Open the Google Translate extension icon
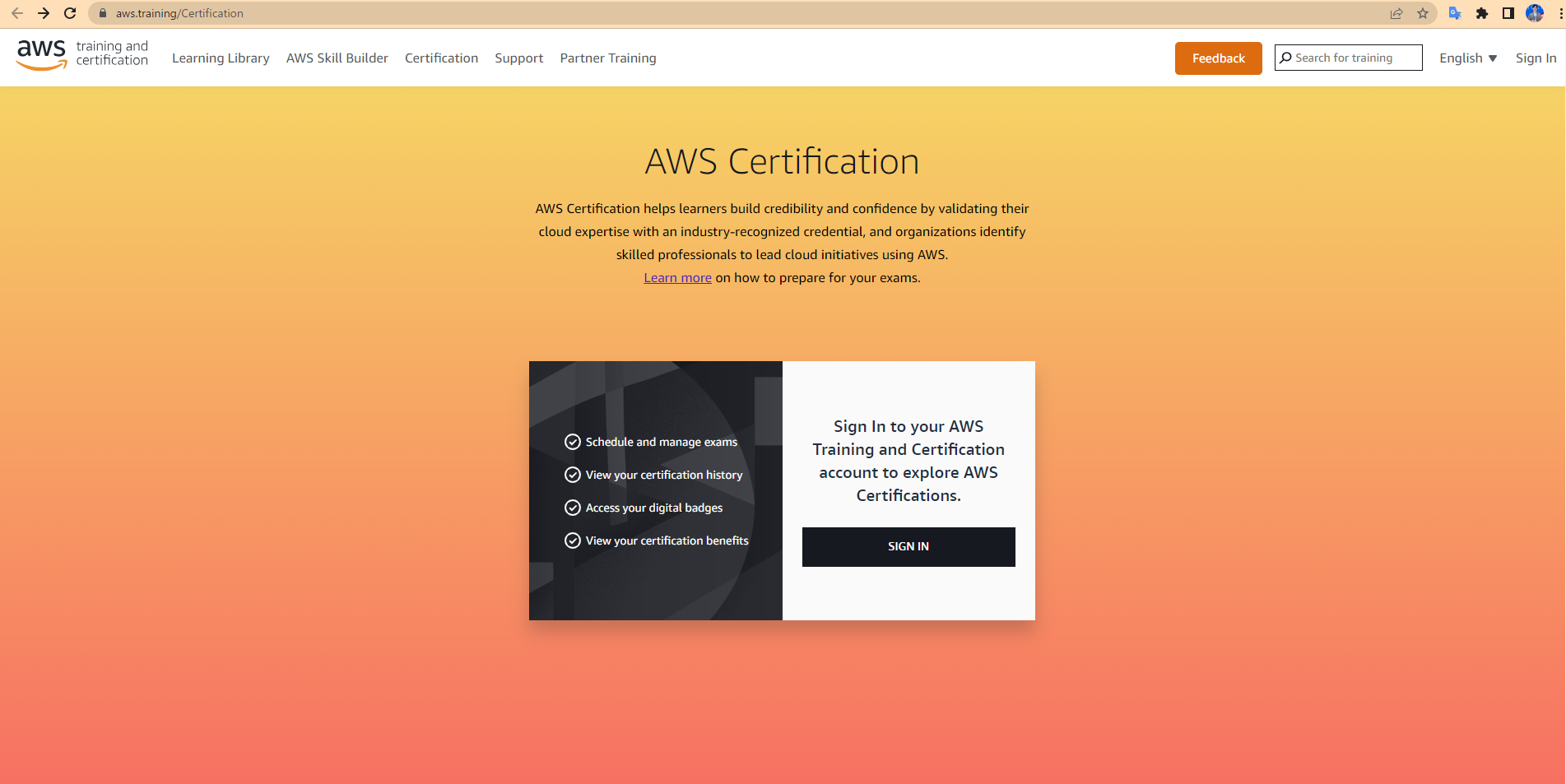The image size is (1566, 784). click(x=1455, y=13)
